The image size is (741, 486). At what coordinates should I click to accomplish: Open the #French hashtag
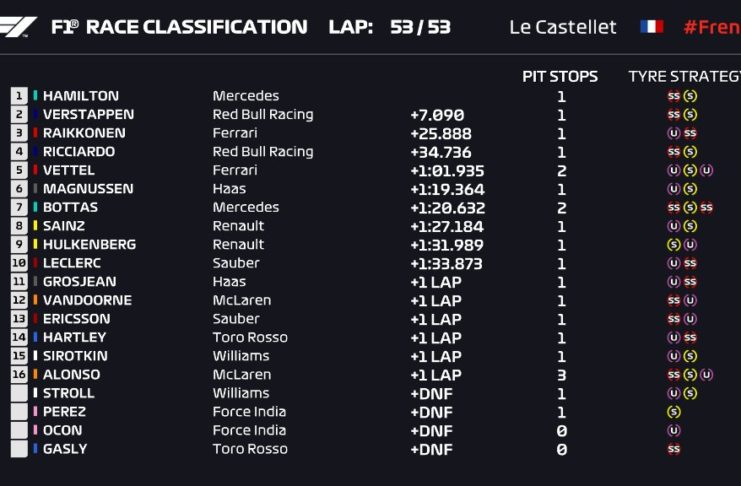pyautogui.click(x=711, y=27)
